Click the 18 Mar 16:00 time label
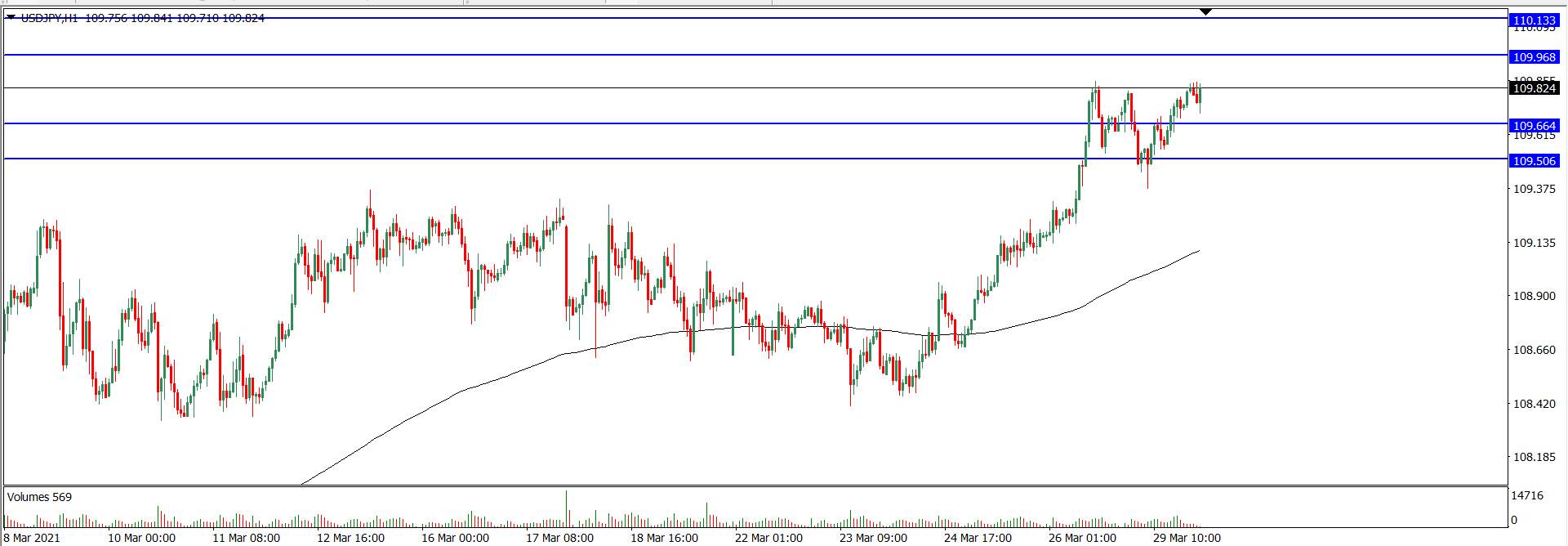The height and width of the screenshot is (546, 1568). coord(664,538)
